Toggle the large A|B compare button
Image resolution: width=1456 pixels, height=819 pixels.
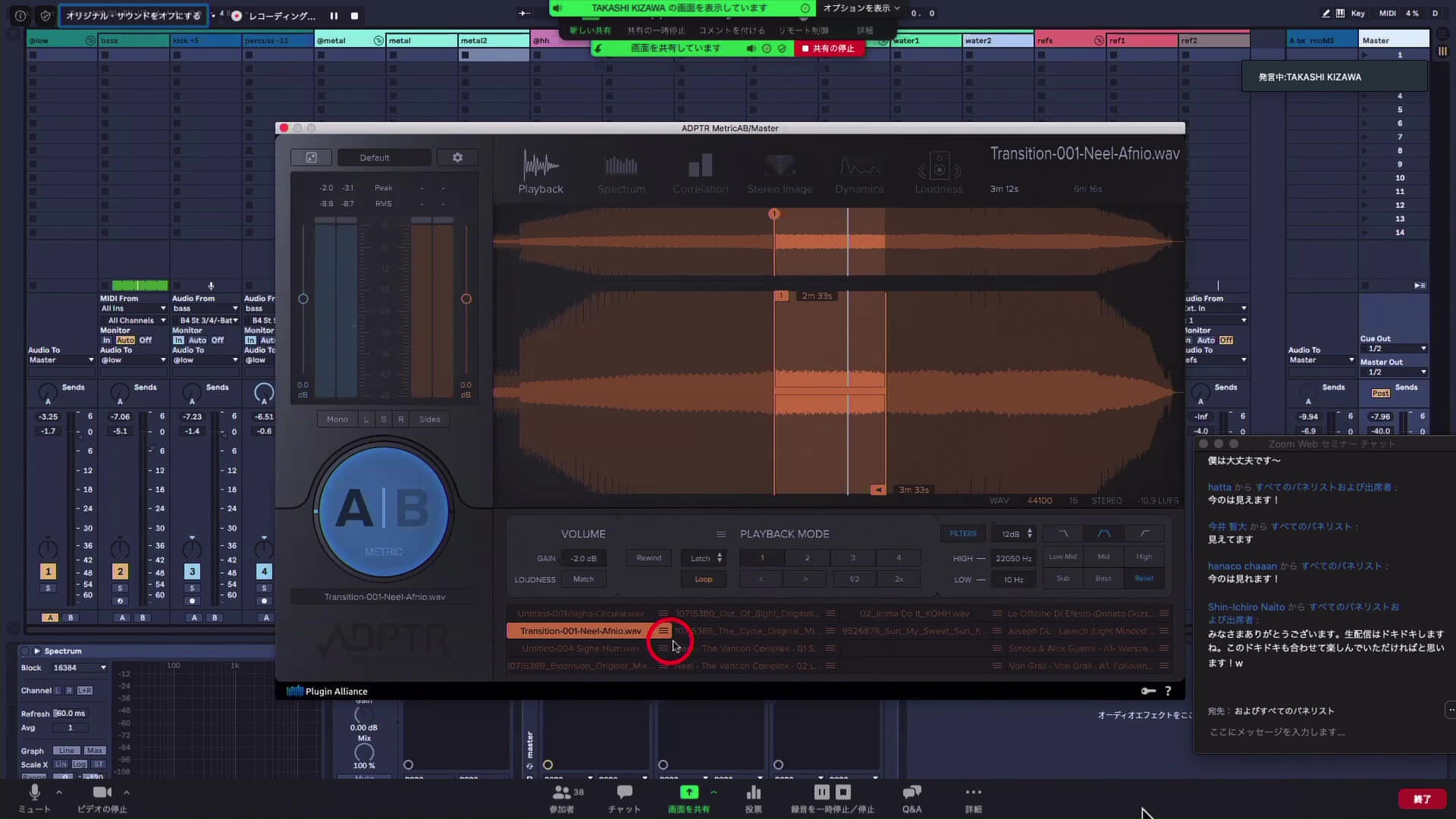pos(384,510)
